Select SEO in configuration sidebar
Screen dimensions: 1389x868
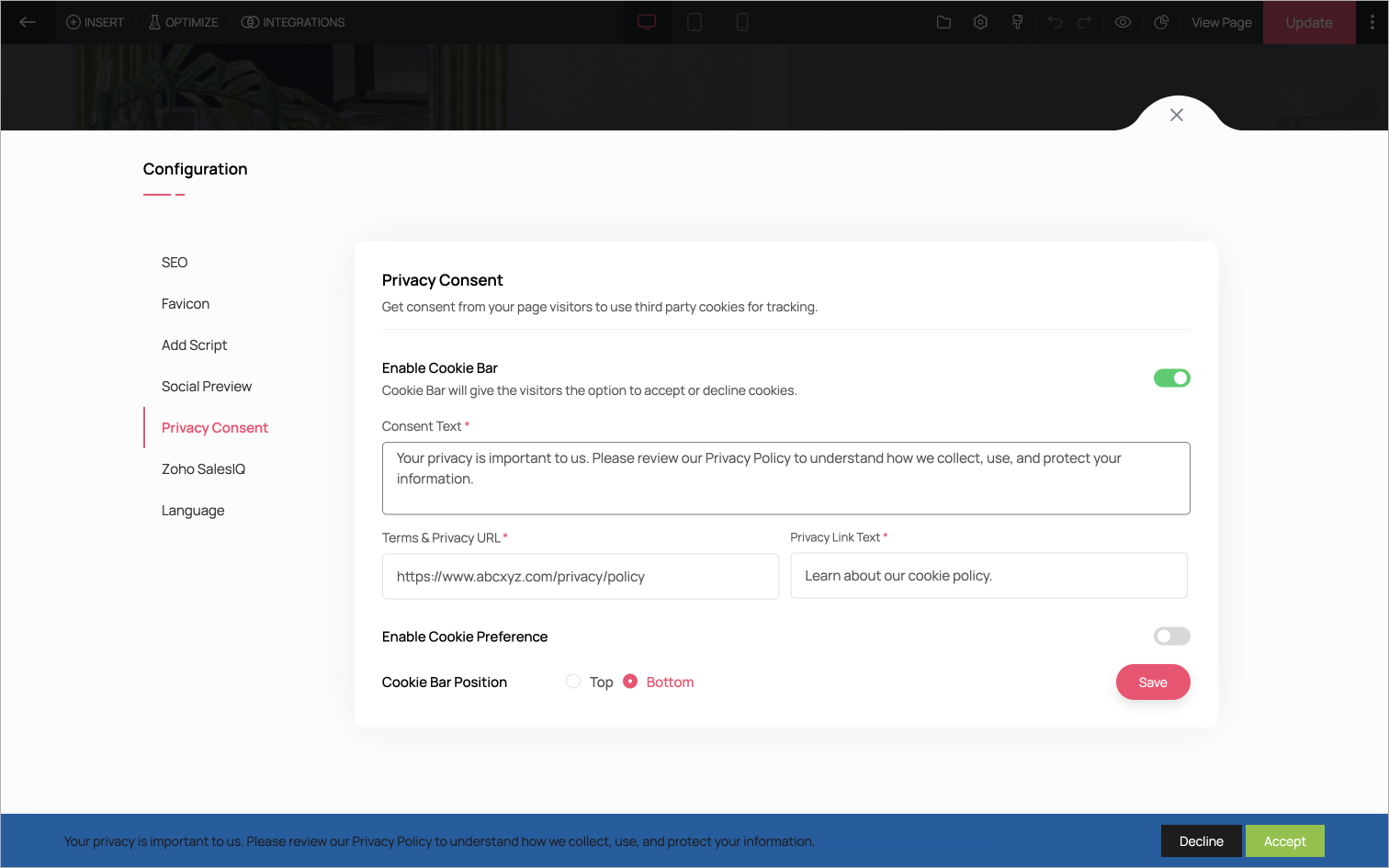175,263
